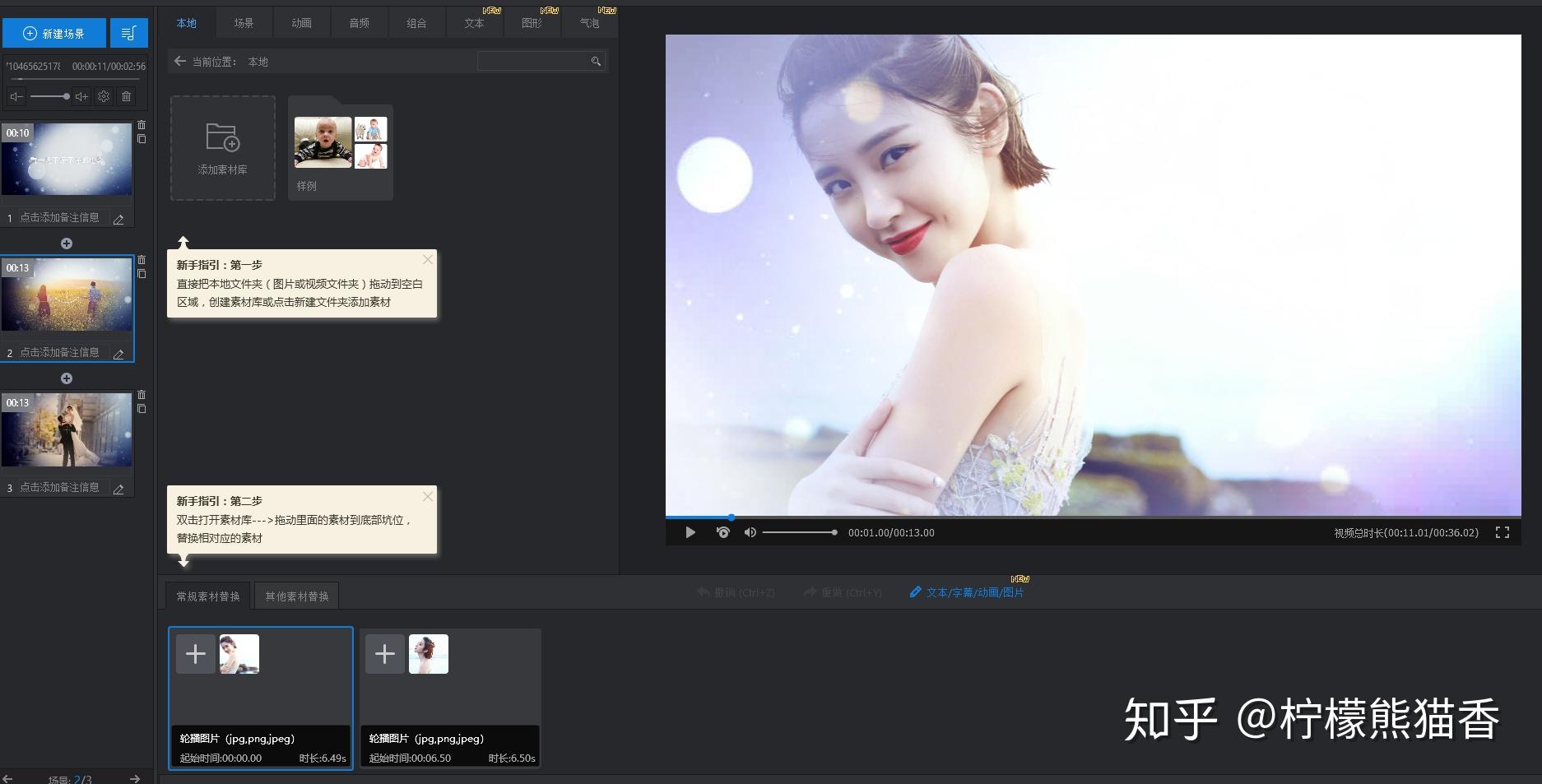Image resolution: width=1542 pixels, height=784 pixels.
Task: Mute the preview speaker icon
Action: click(x=750, y=532)
